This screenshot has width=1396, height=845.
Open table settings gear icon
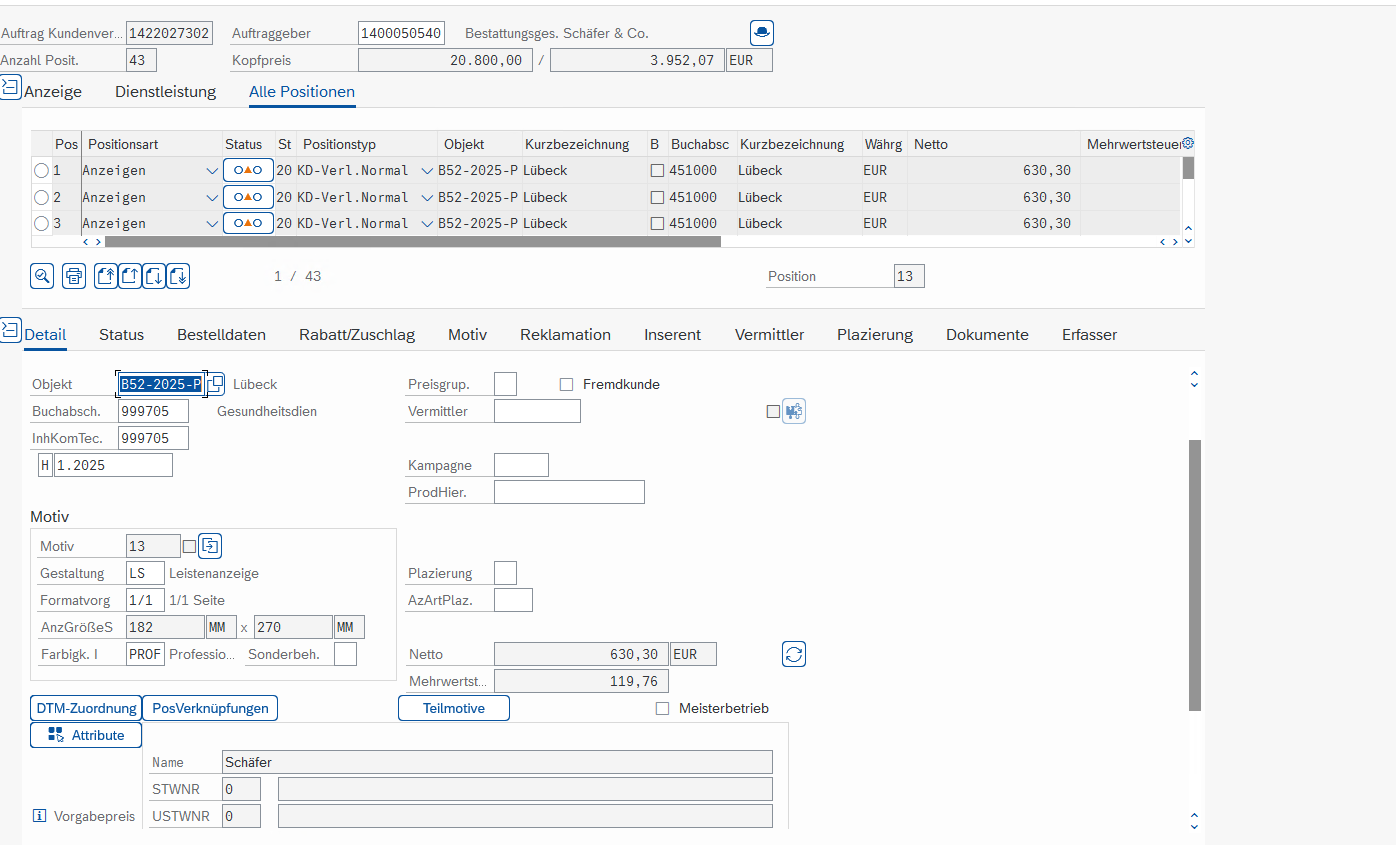tap(1188, 144)
